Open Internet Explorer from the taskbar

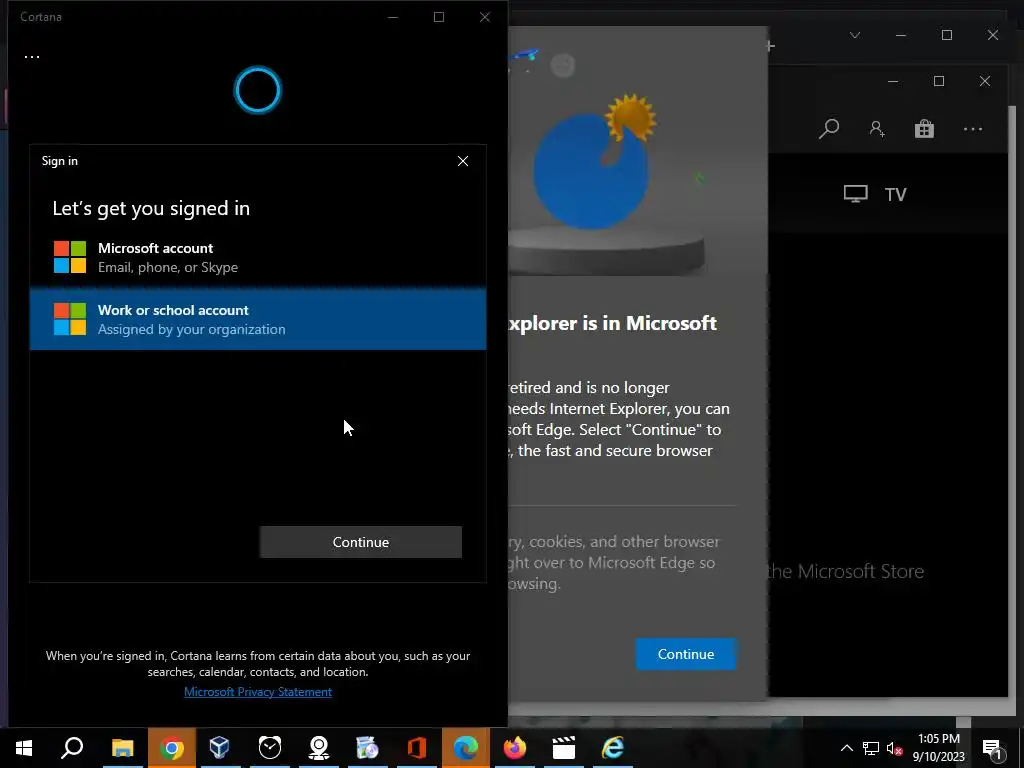point(613,748)
